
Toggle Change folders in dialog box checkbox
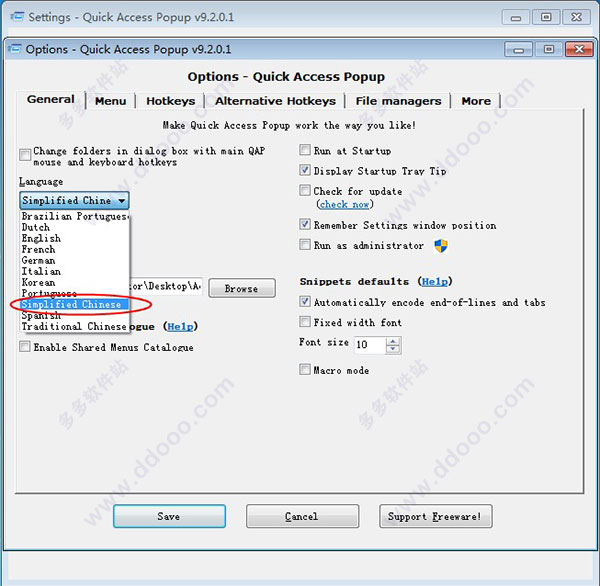pyautogui.click(x=25, y=155)
